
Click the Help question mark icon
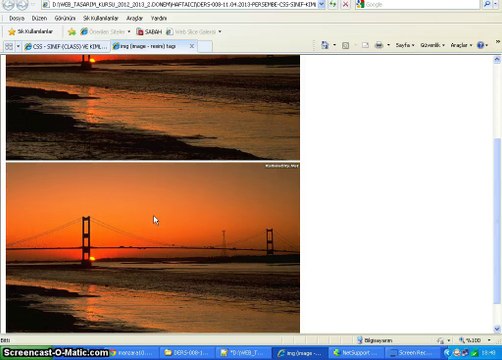(x=480, y=45)
